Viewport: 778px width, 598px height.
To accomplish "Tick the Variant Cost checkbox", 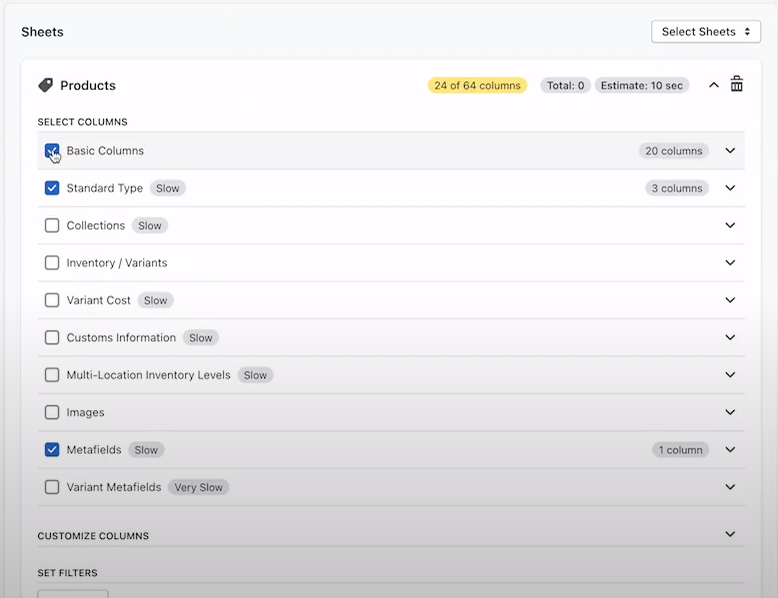I will coord(52,300).
